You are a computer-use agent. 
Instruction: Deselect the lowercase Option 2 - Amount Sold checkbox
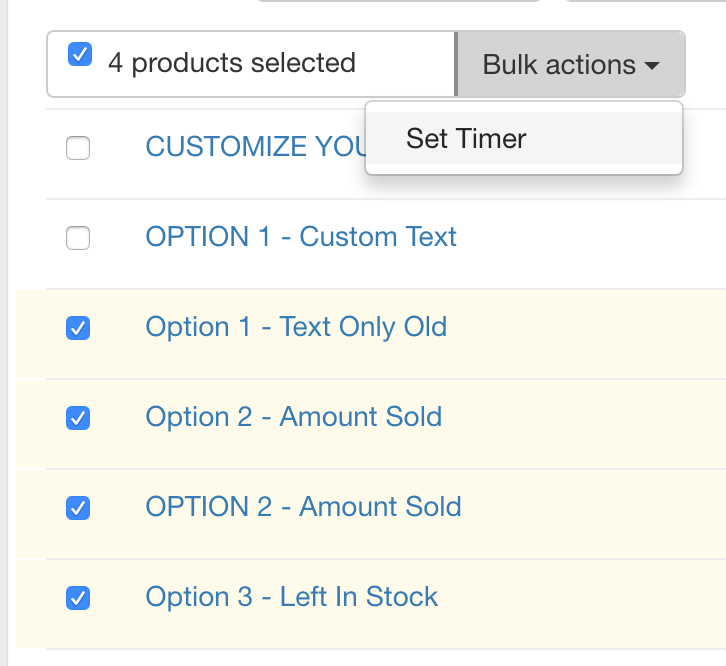click(x=78, y=418)
